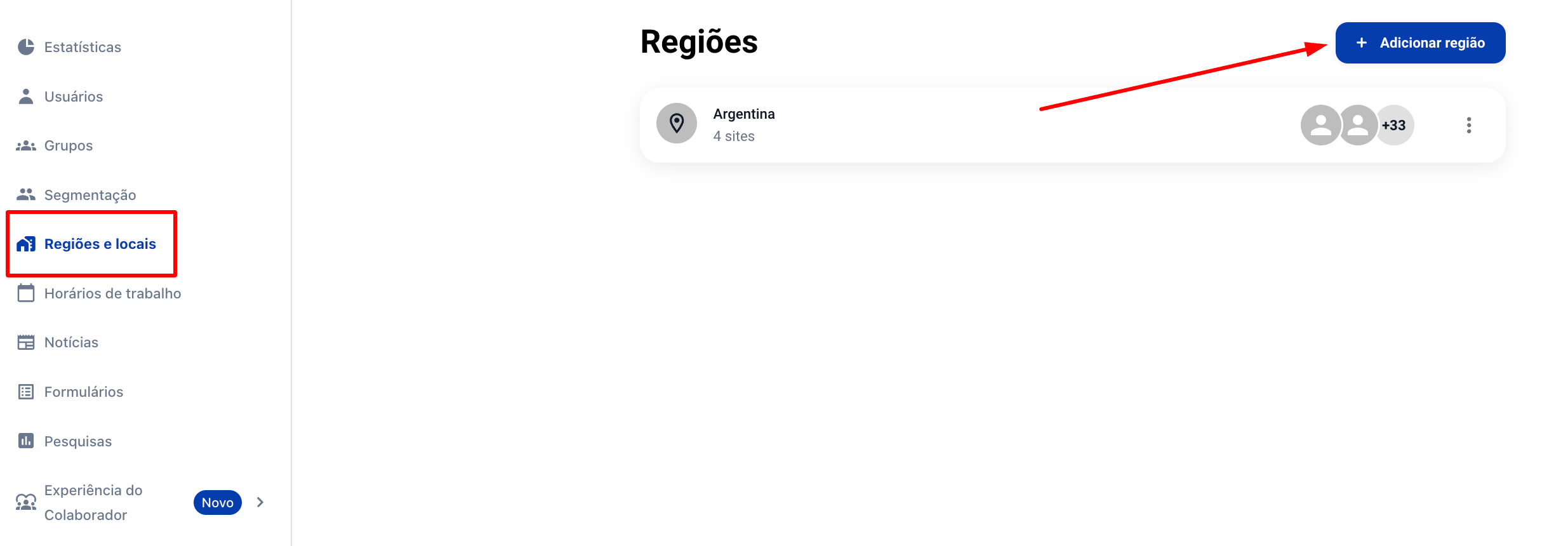Viewport: 1568px width, 546px height.
Task: Click the Segmentação icon in sidebar
Action: click(26, 194)
